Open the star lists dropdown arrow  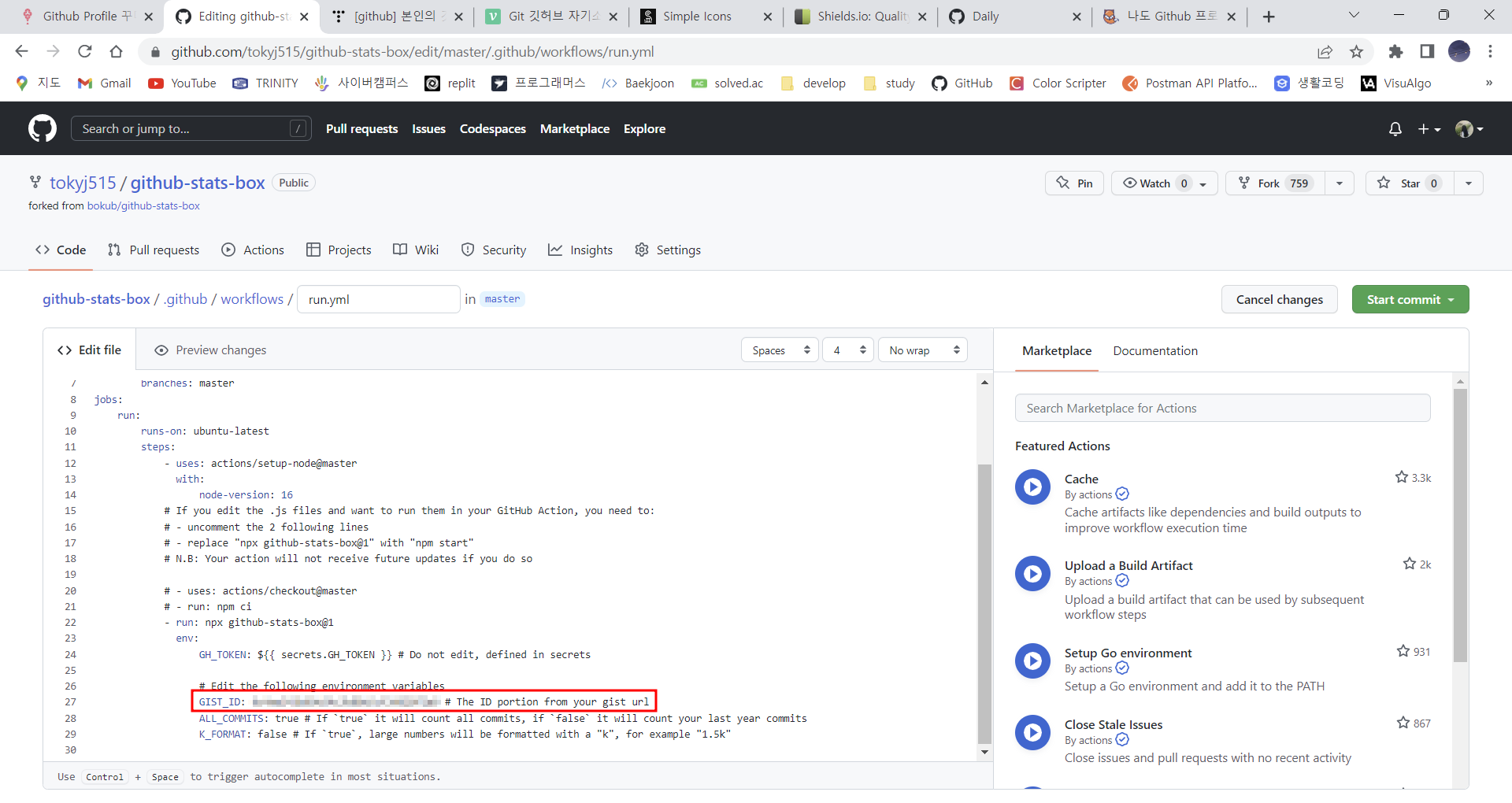point(1469,183)
